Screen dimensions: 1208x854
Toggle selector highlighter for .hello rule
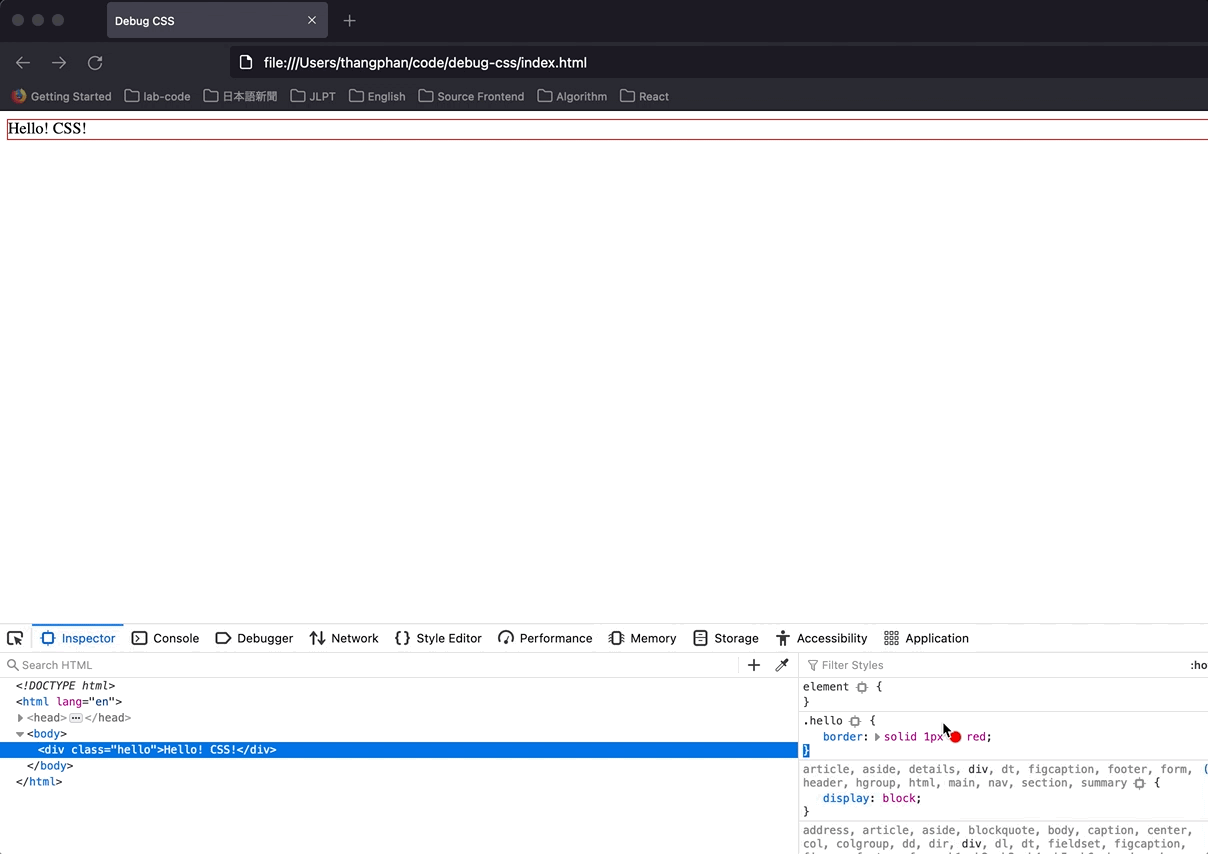855,721
